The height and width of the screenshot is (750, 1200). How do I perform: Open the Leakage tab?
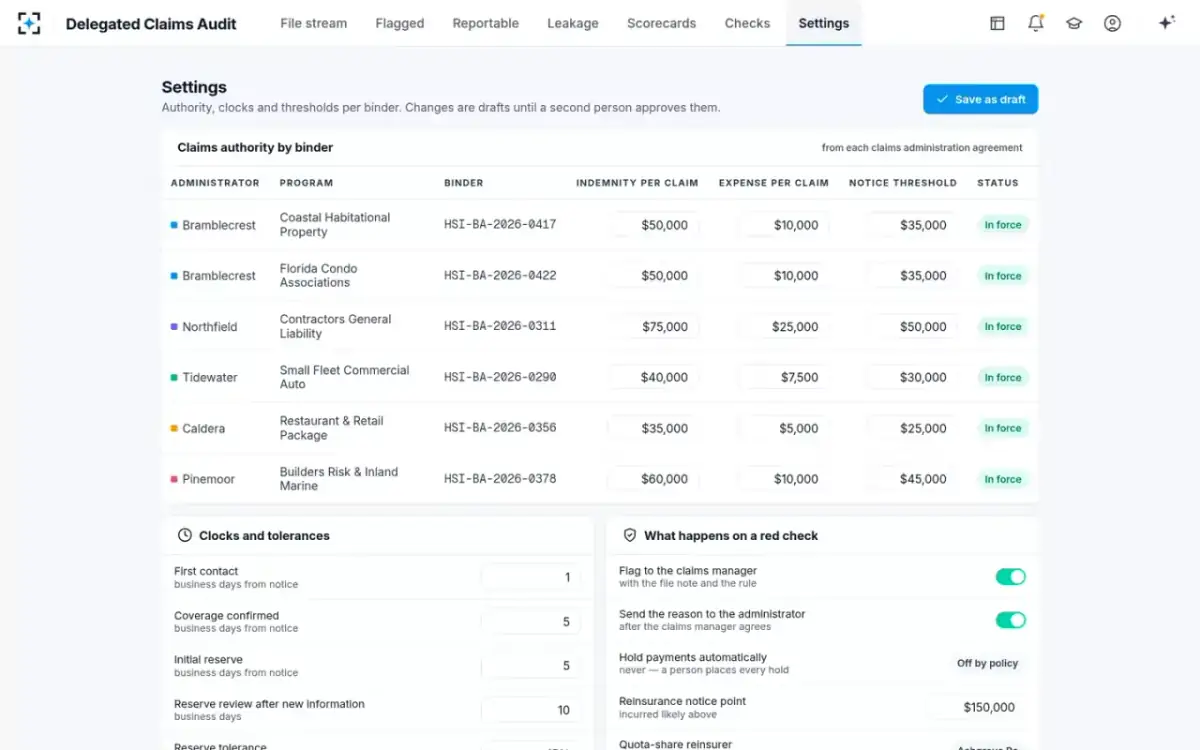click(573, 23)
